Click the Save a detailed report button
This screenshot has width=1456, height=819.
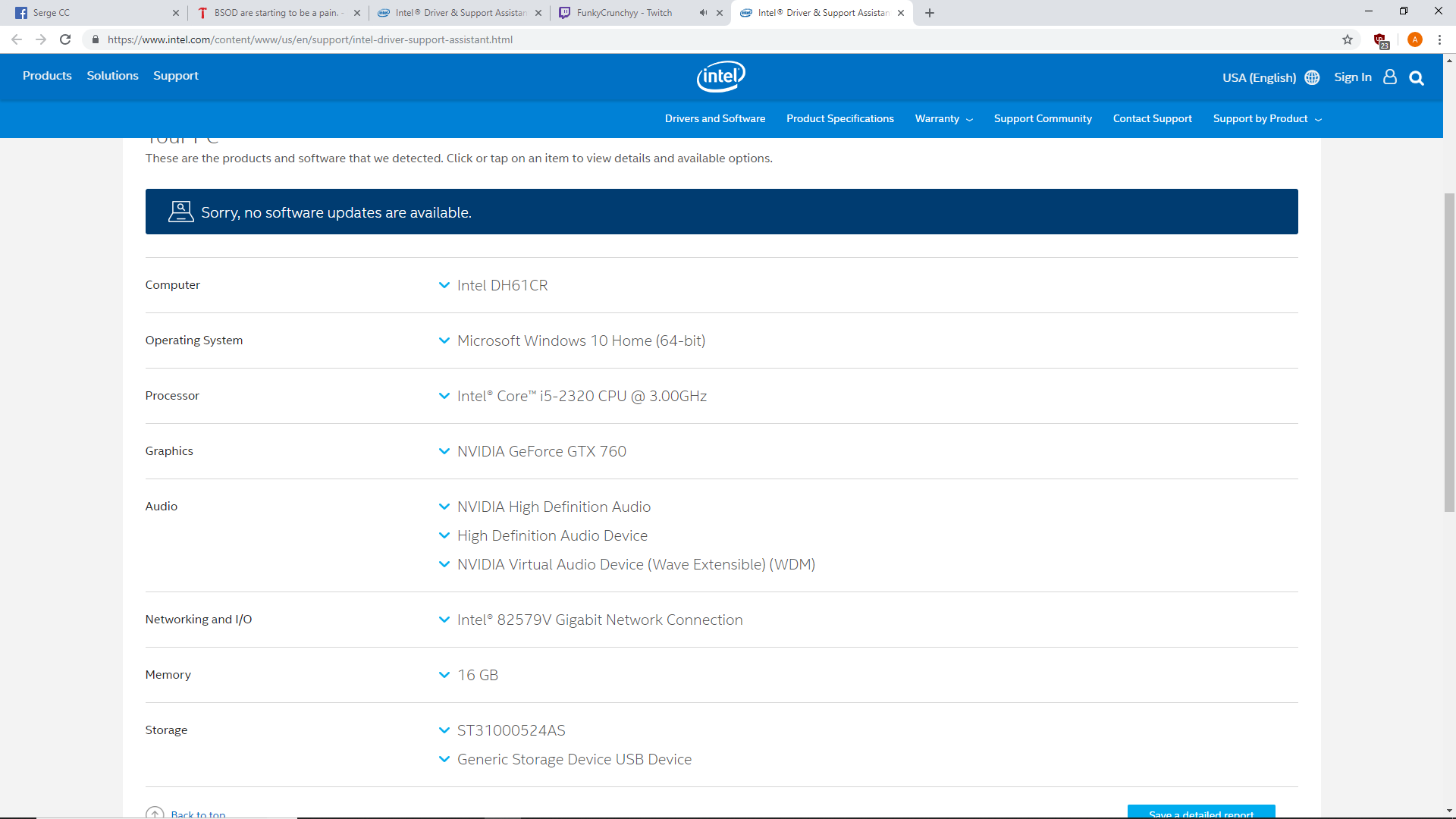click(1201, 812)
